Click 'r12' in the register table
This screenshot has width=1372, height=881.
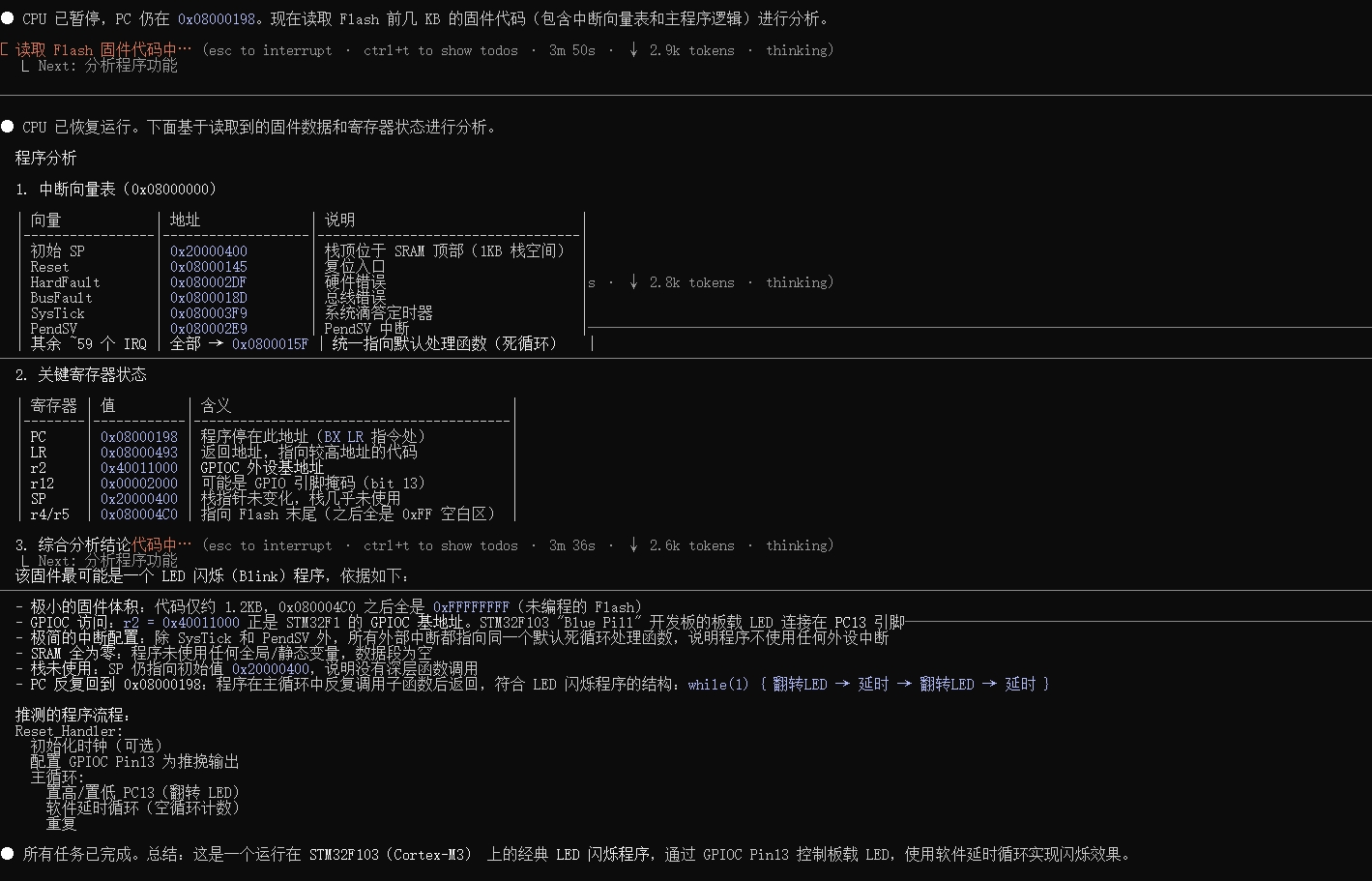point(42,483)
